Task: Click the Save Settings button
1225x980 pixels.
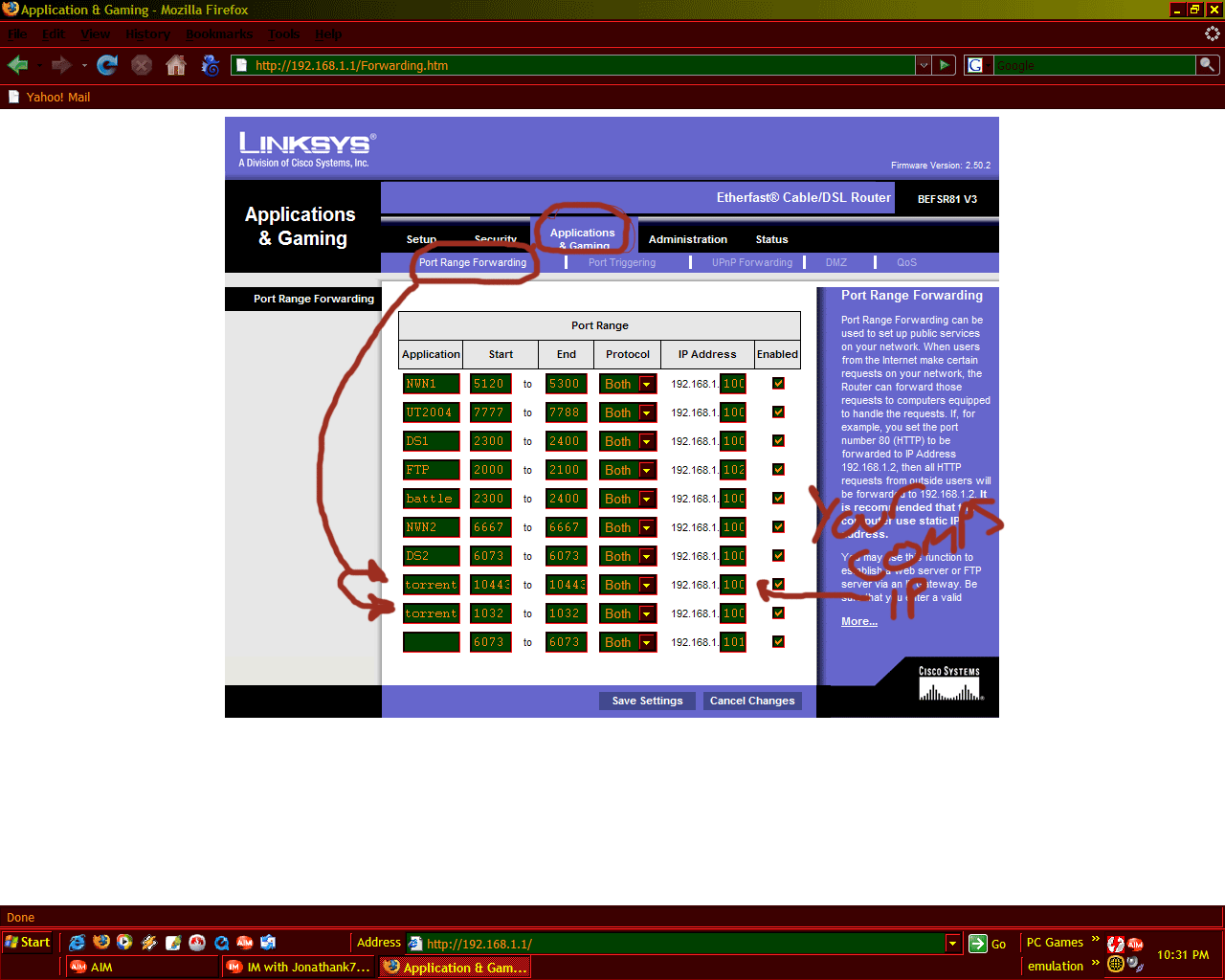Action: [x=648, y=701]
